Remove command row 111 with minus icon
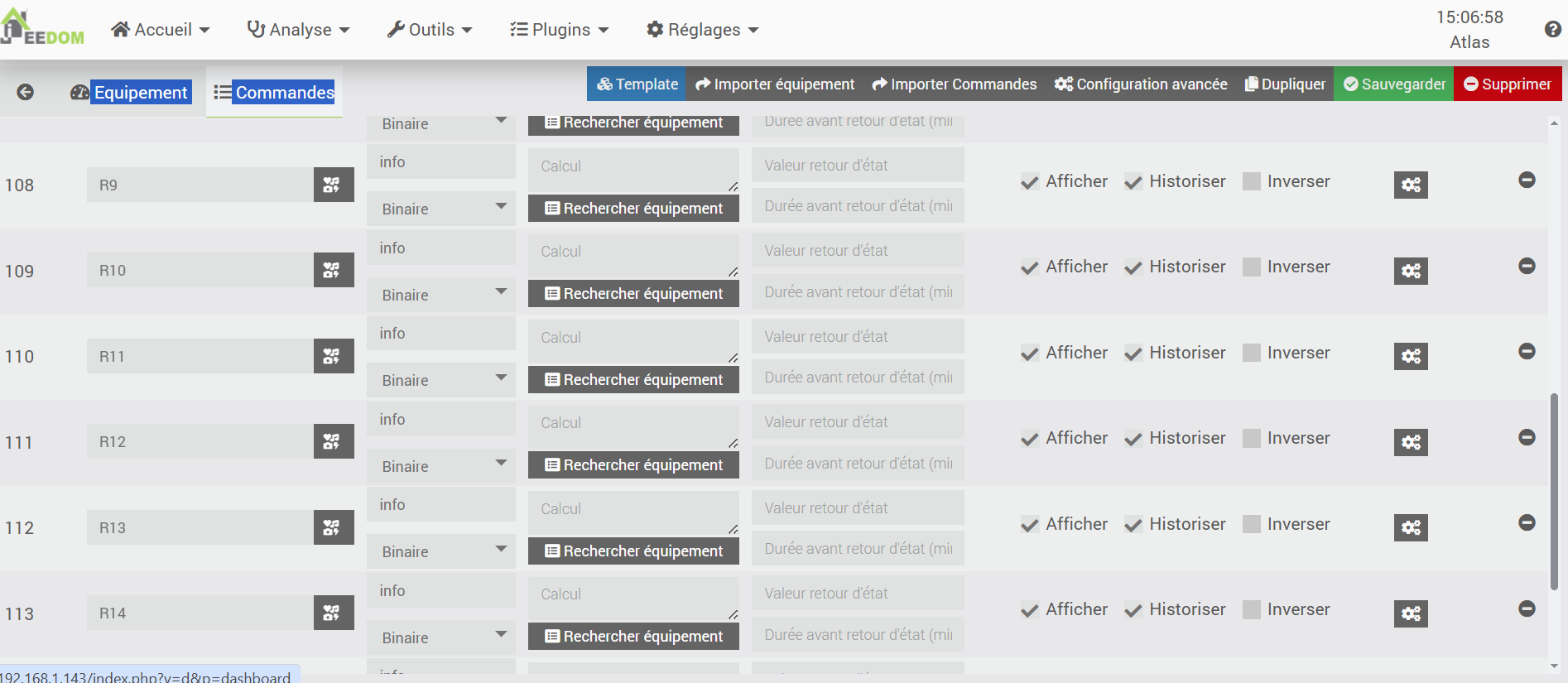The width and height of the screenshot is (1568, 683). pos(1527,437)
